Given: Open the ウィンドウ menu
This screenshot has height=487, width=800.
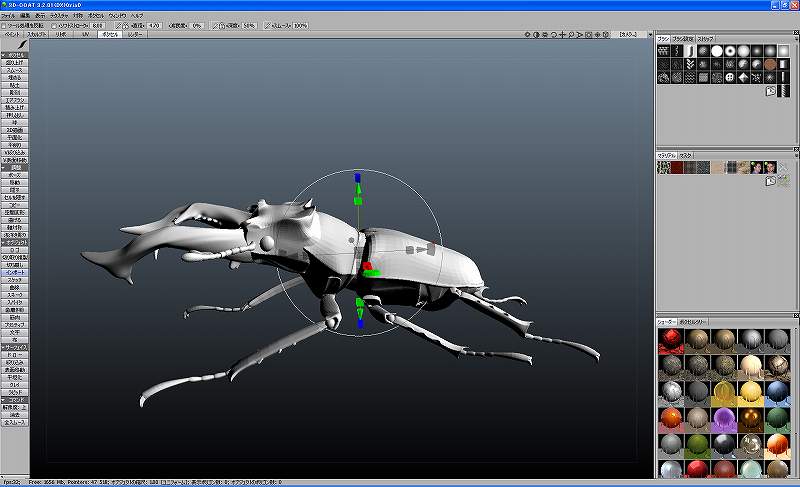Looking at the screenshot, I should (117, 16).
